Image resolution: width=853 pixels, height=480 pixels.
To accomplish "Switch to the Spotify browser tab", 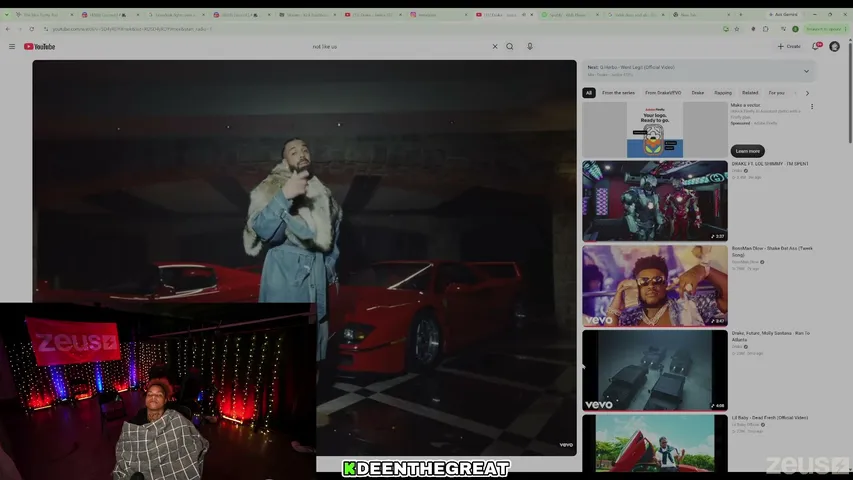I will (569, 15).
